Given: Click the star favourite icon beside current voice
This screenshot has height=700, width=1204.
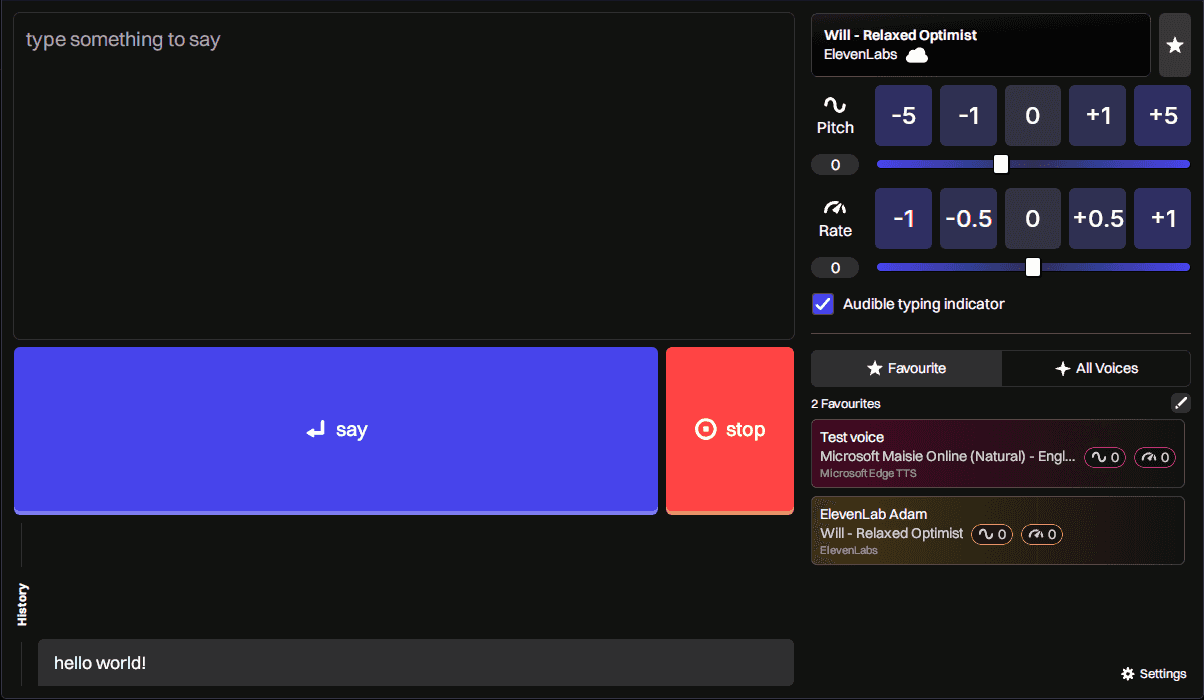Looking at the screenshot, I should tap(1174, 45).
